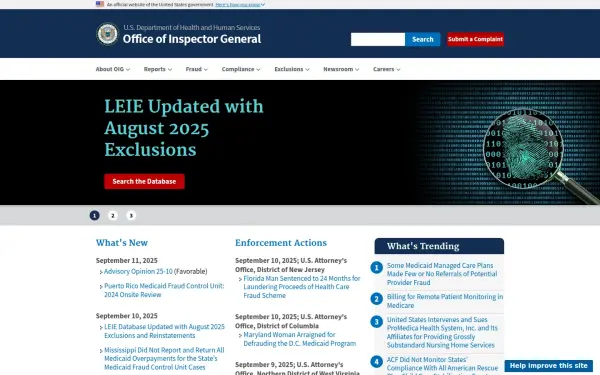Click the US flag icon in banner
Image resolution: width=600 pixels, height=375 pixels.
(100, 4)
